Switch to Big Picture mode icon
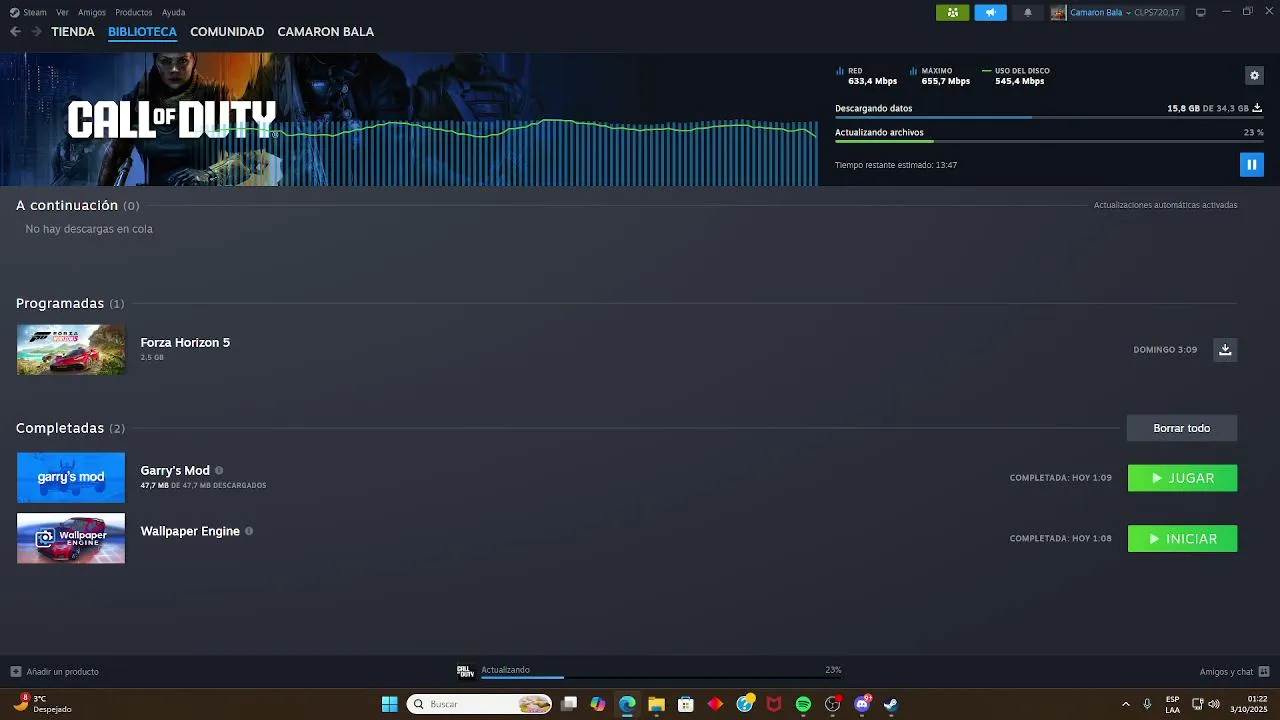Viewport: 1280px width, 720px height. (1201, 12)
